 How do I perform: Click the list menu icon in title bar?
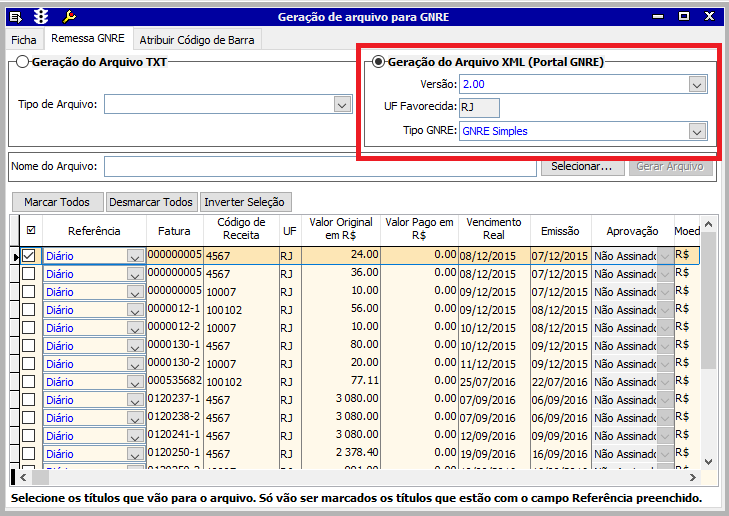point(16,16)
